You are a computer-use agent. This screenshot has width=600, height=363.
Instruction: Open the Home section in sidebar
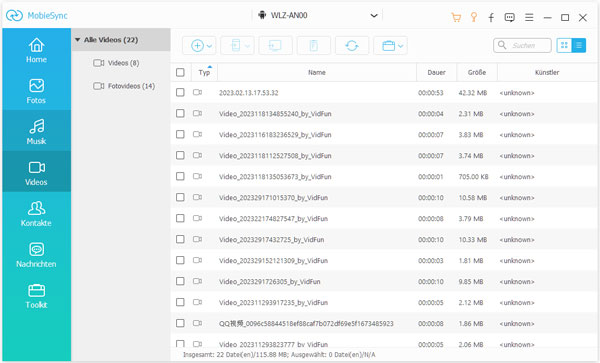pos(36,50)
